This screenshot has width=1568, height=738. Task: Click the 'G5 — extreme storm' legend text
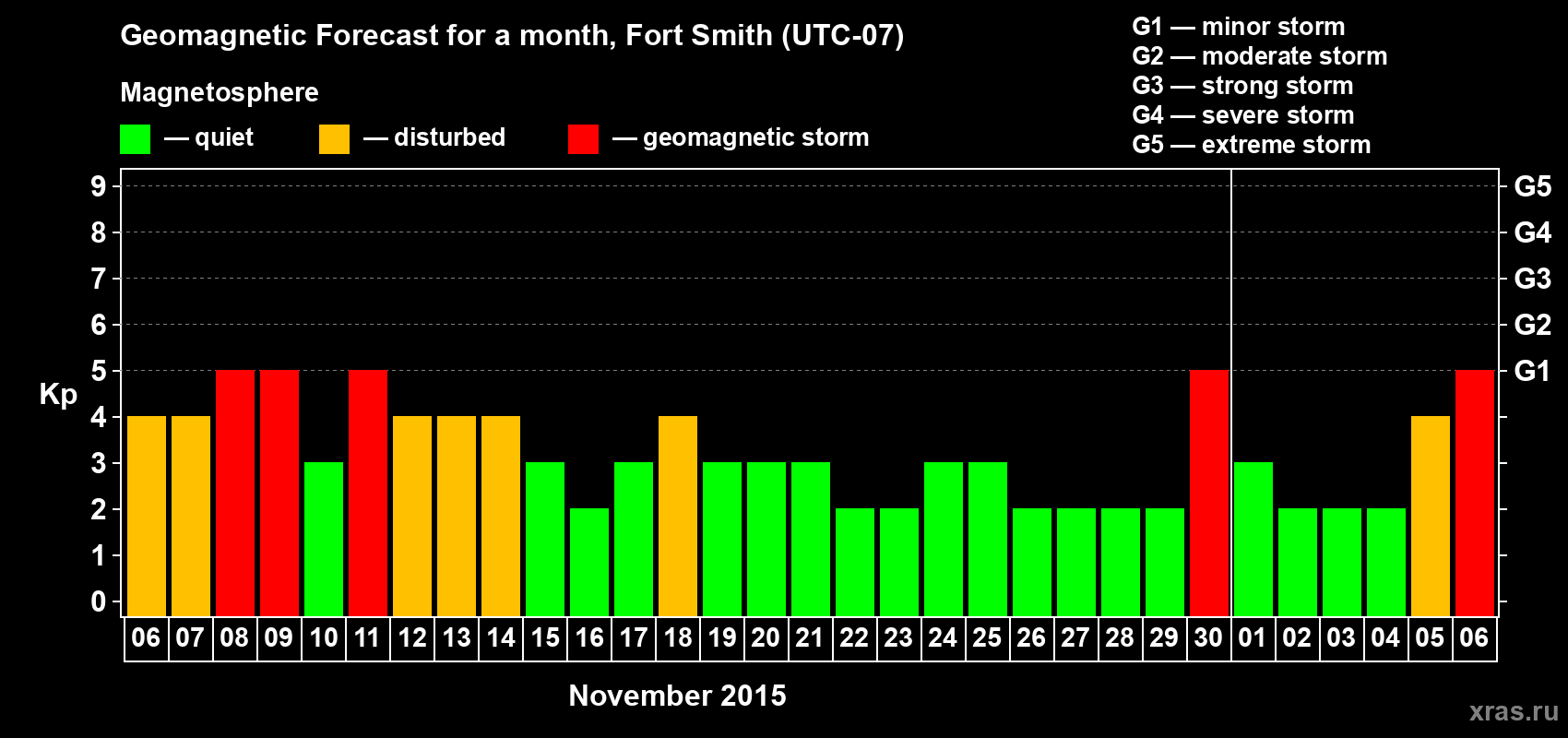pos(1252,145)
